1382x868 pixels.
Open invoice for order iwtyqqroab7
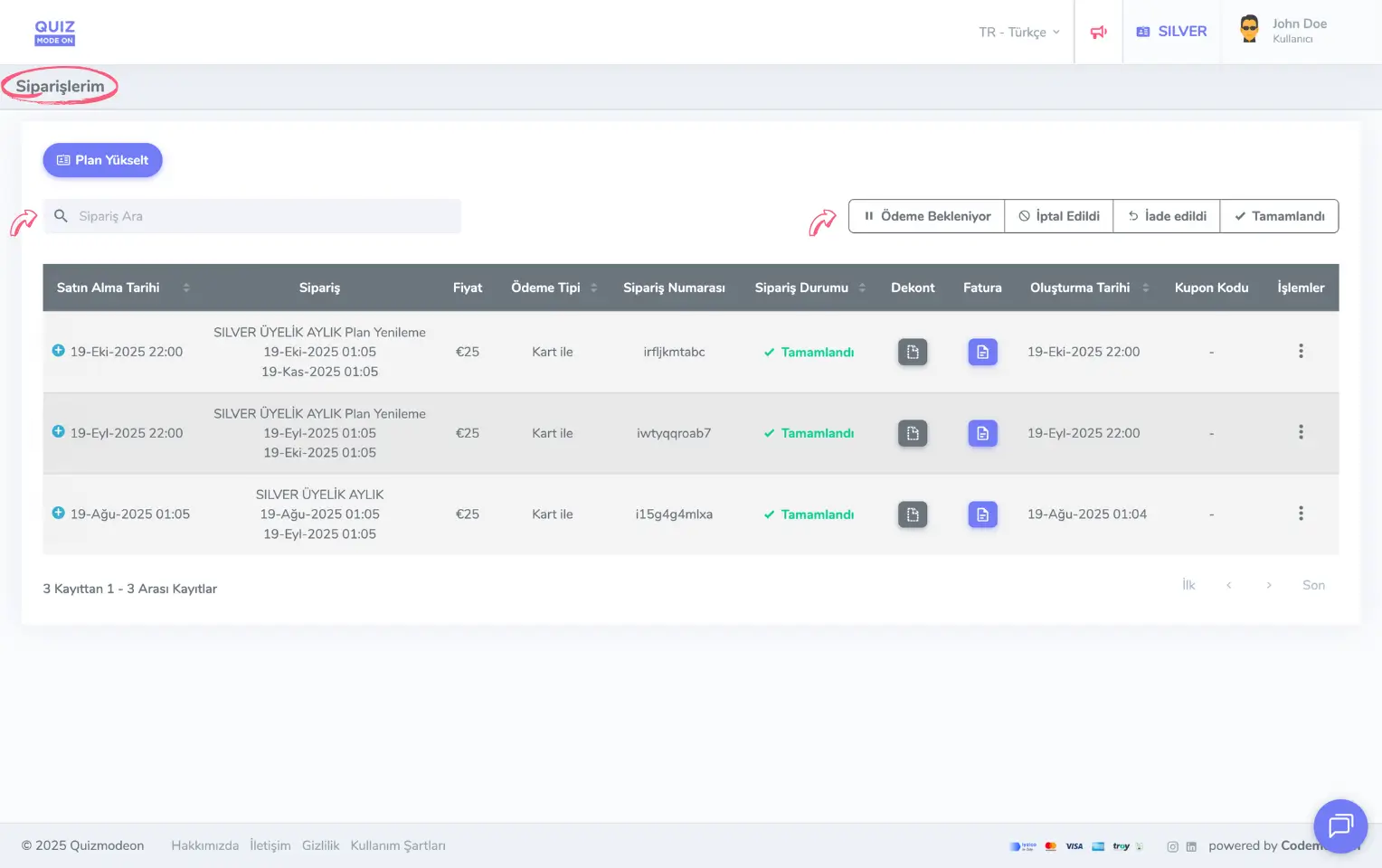tap(982, 433)
